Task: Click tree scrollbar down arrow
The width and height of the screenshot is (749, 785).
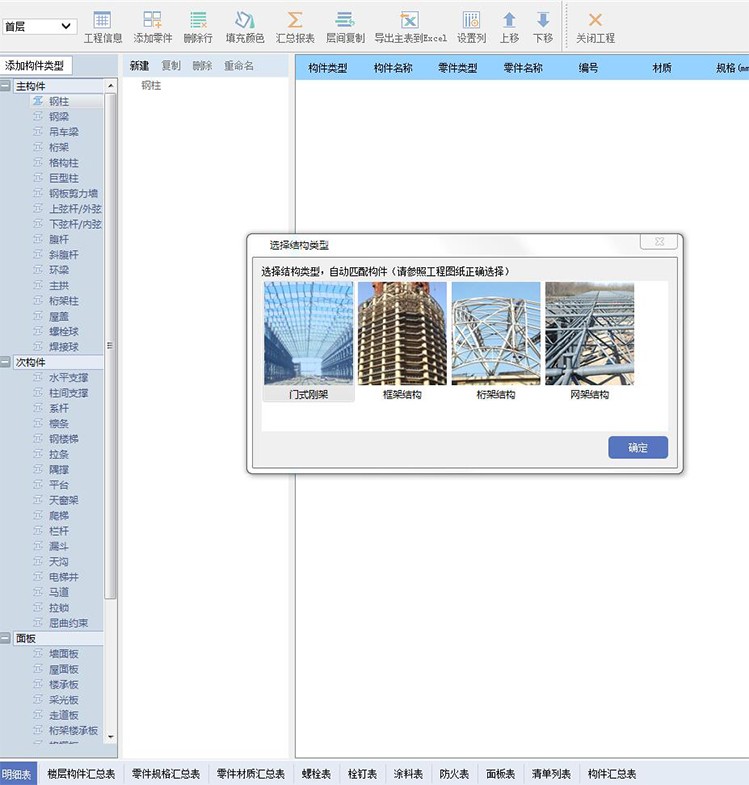Action: click(111, 736)
